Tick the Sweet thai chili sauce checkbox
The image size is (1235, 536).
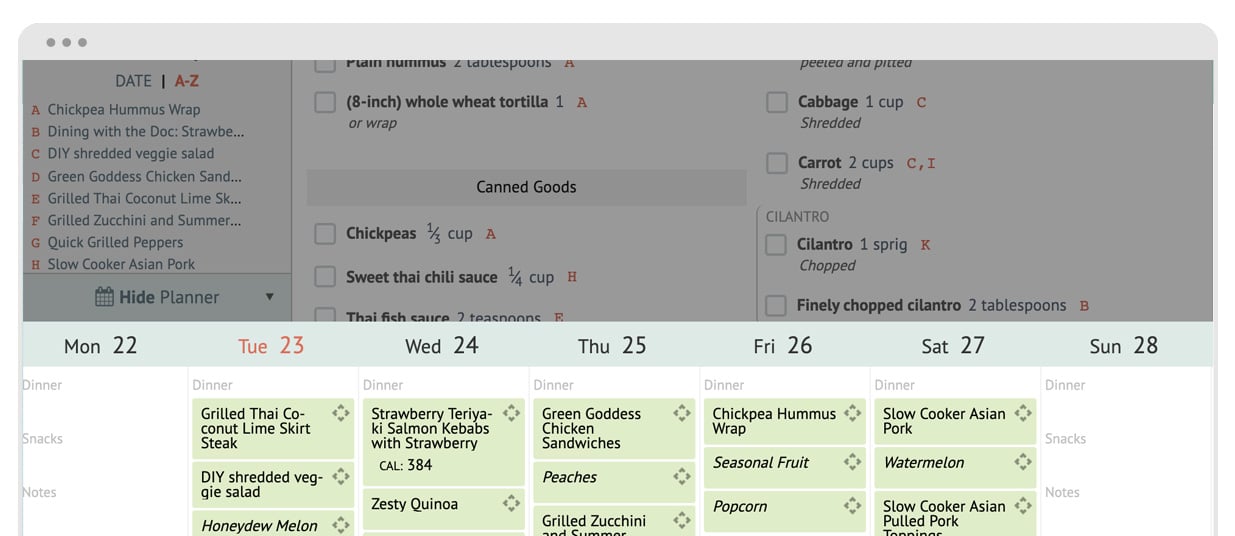click(x=325, y=277)
